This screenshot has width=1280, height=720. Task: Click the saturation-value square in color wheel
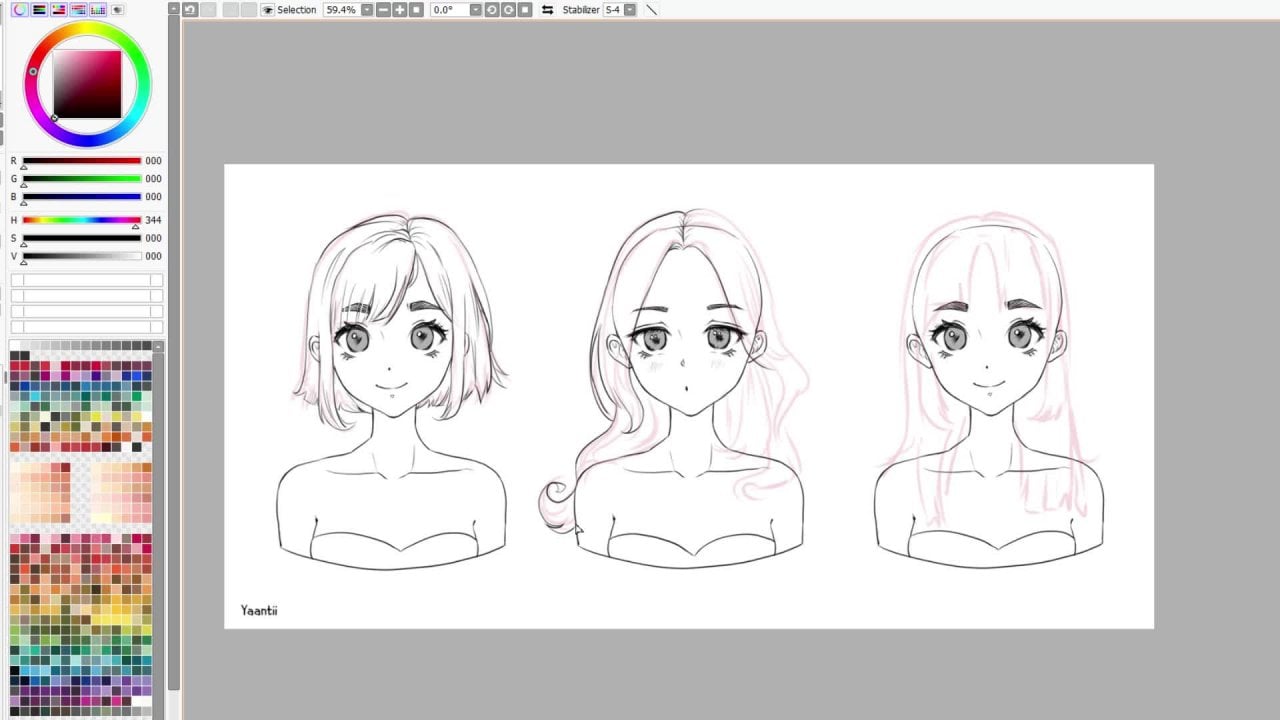[x=87, y=85]
